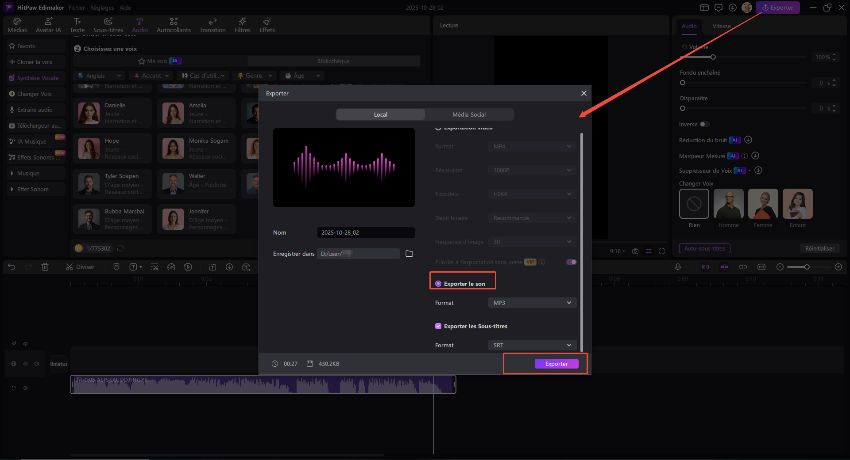Click the folder icon beside save path
Screen dimensions: 850x460
(409, 254)
